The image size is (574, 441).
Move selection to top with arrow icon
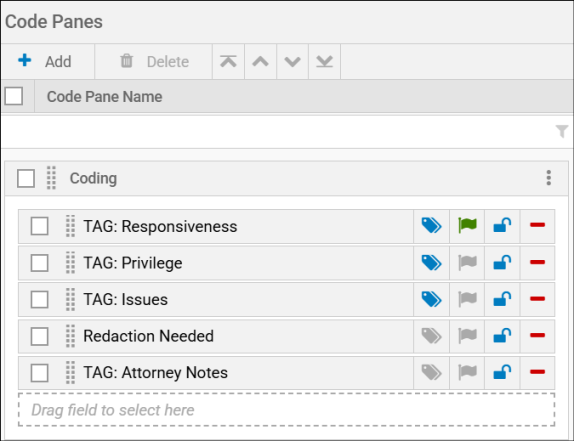tap(228, 61)
